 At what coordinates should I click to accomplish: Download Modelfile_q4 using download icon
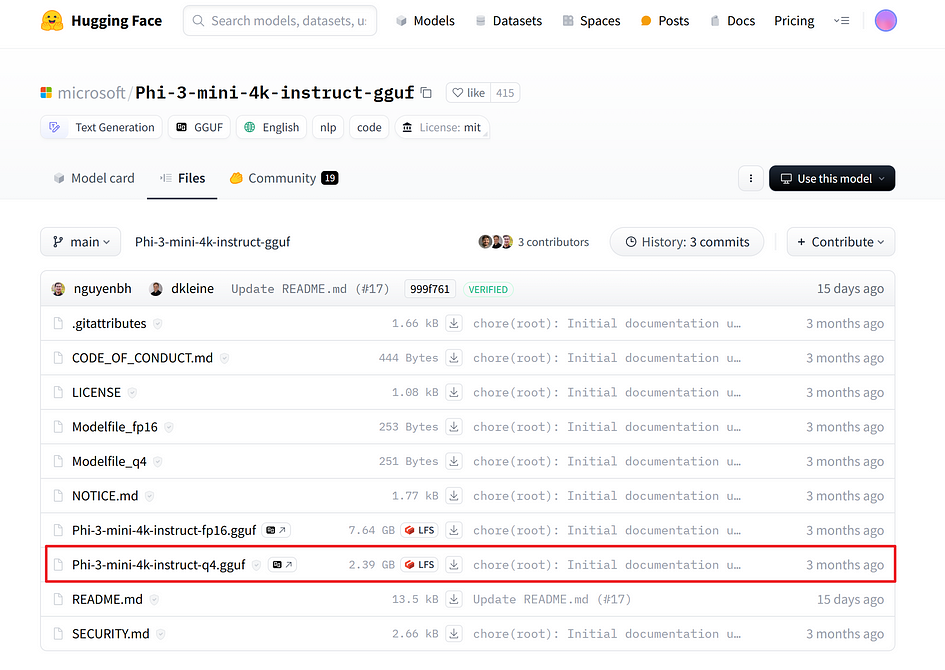(454, 461)
